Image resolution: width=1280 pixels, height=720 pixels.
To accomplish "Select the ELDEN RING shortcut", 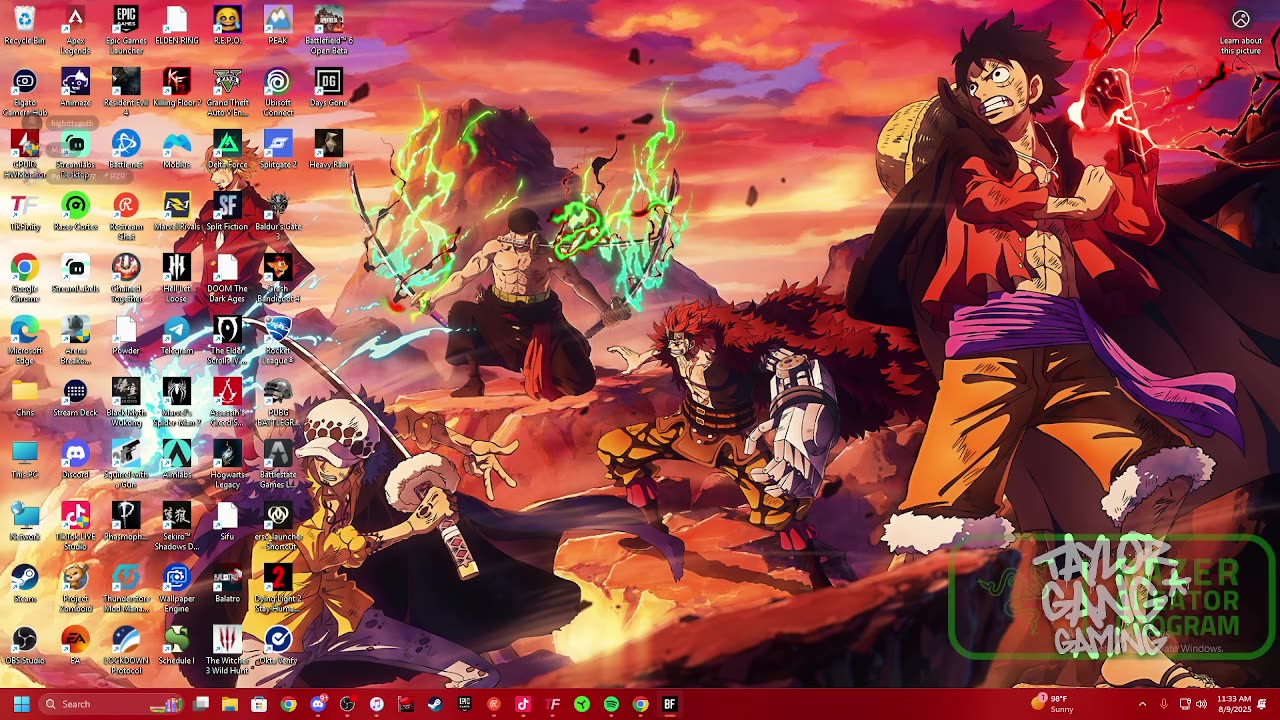I will point(177,27).
